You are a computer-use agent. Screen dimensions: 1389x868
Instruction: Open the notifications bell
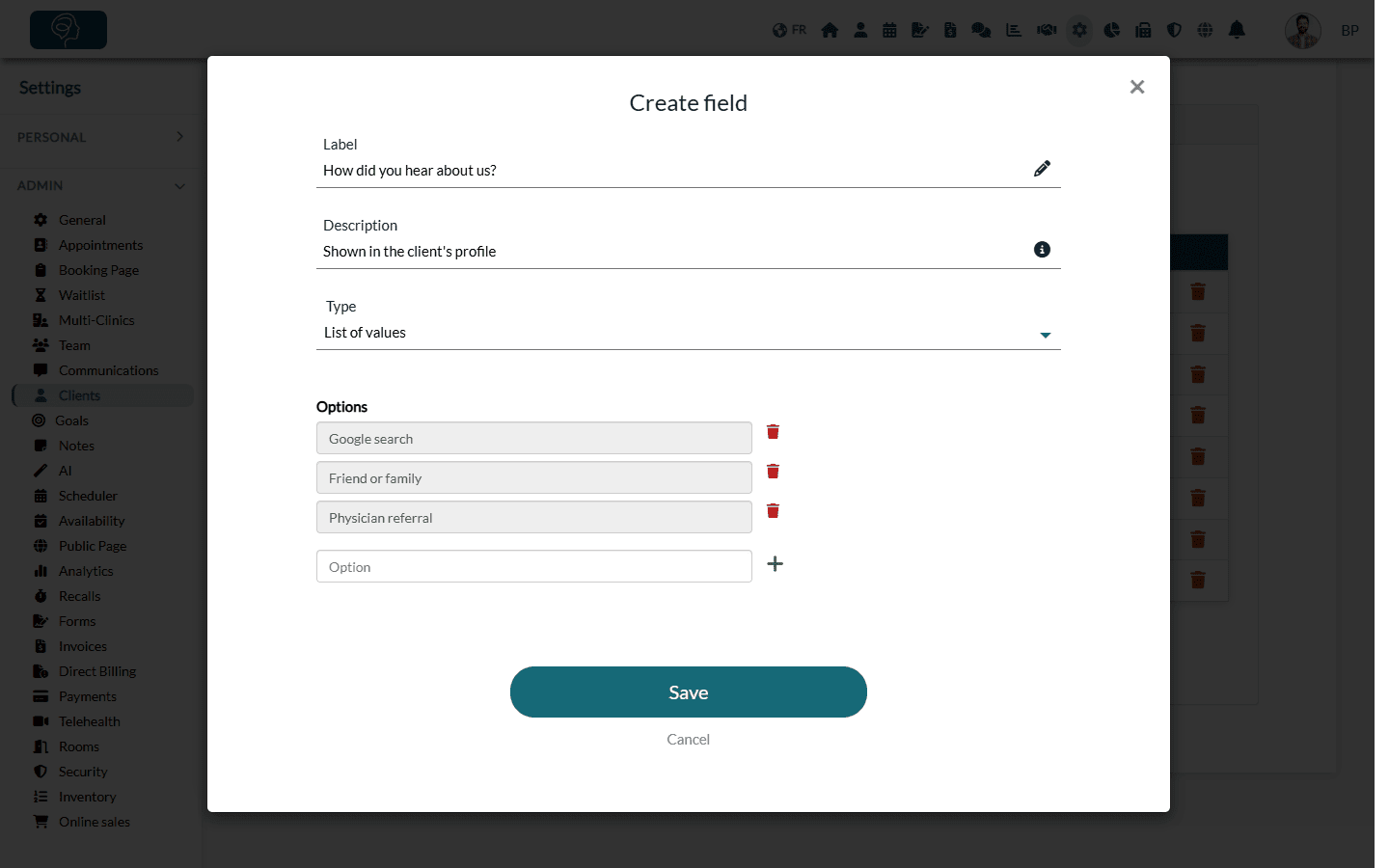(1237, 30)
